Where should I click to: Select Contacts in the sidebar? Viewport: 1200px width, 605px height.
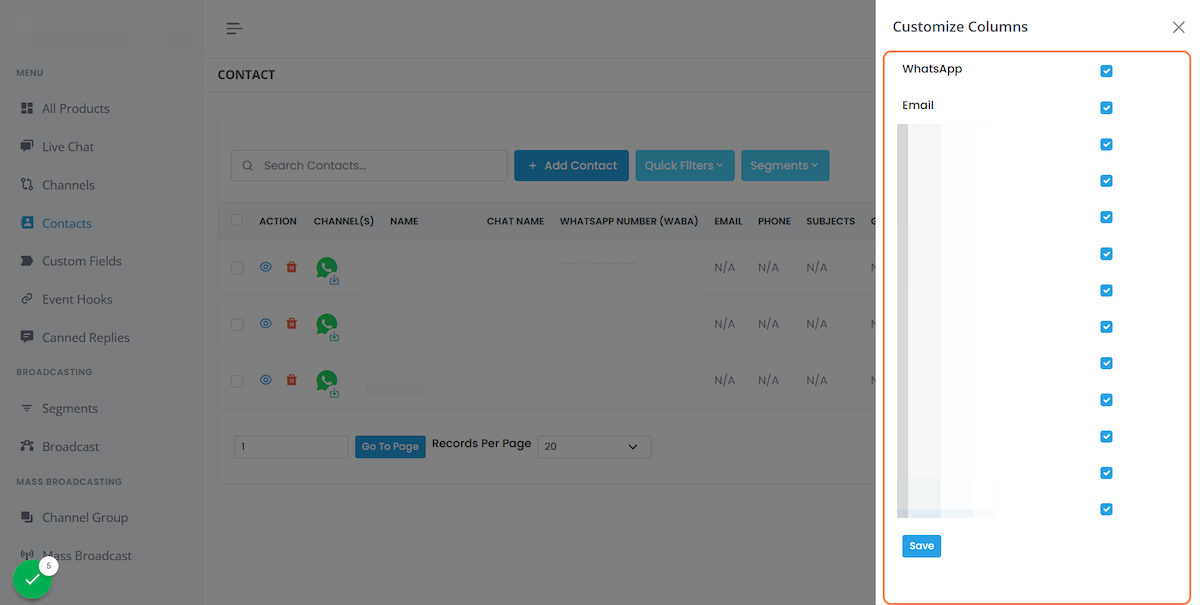click(x=67, y=223)
